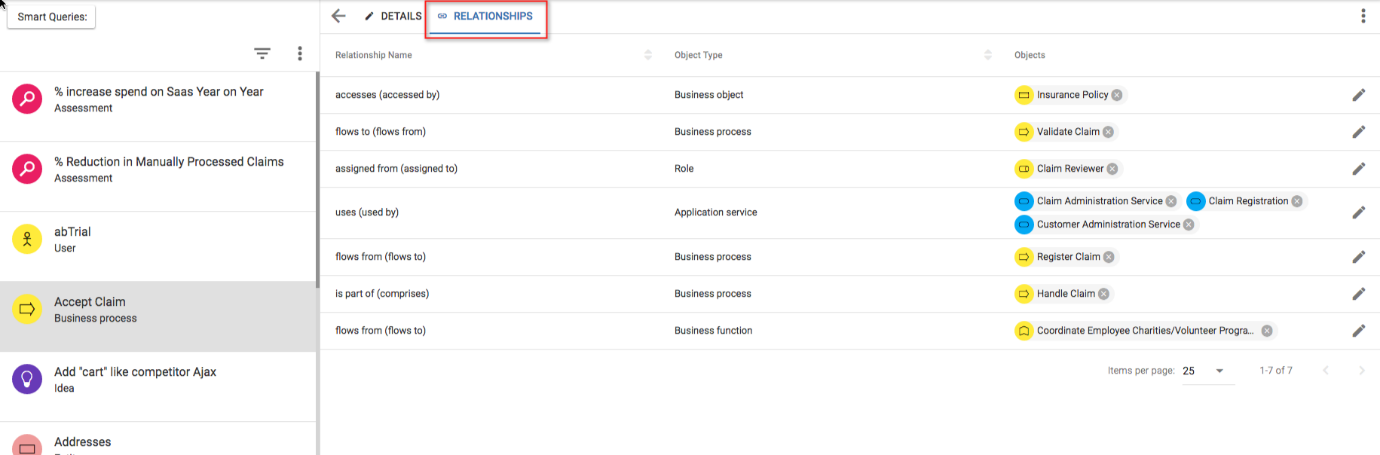Select the Relationships tab

pyautogui.click(x=485, y=16)
